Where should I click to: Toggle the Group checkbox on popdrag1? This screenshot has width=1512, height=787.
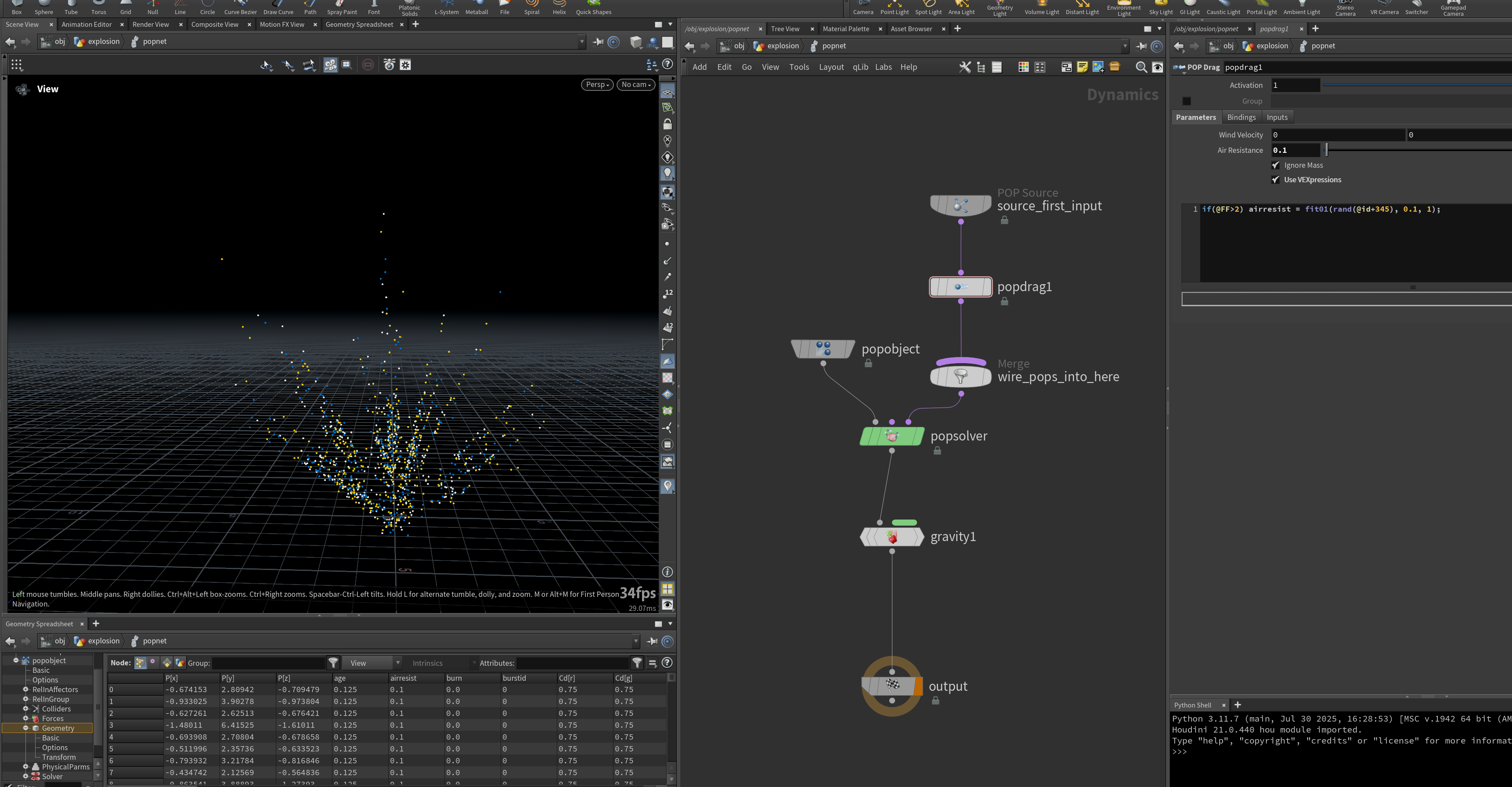1186,101
